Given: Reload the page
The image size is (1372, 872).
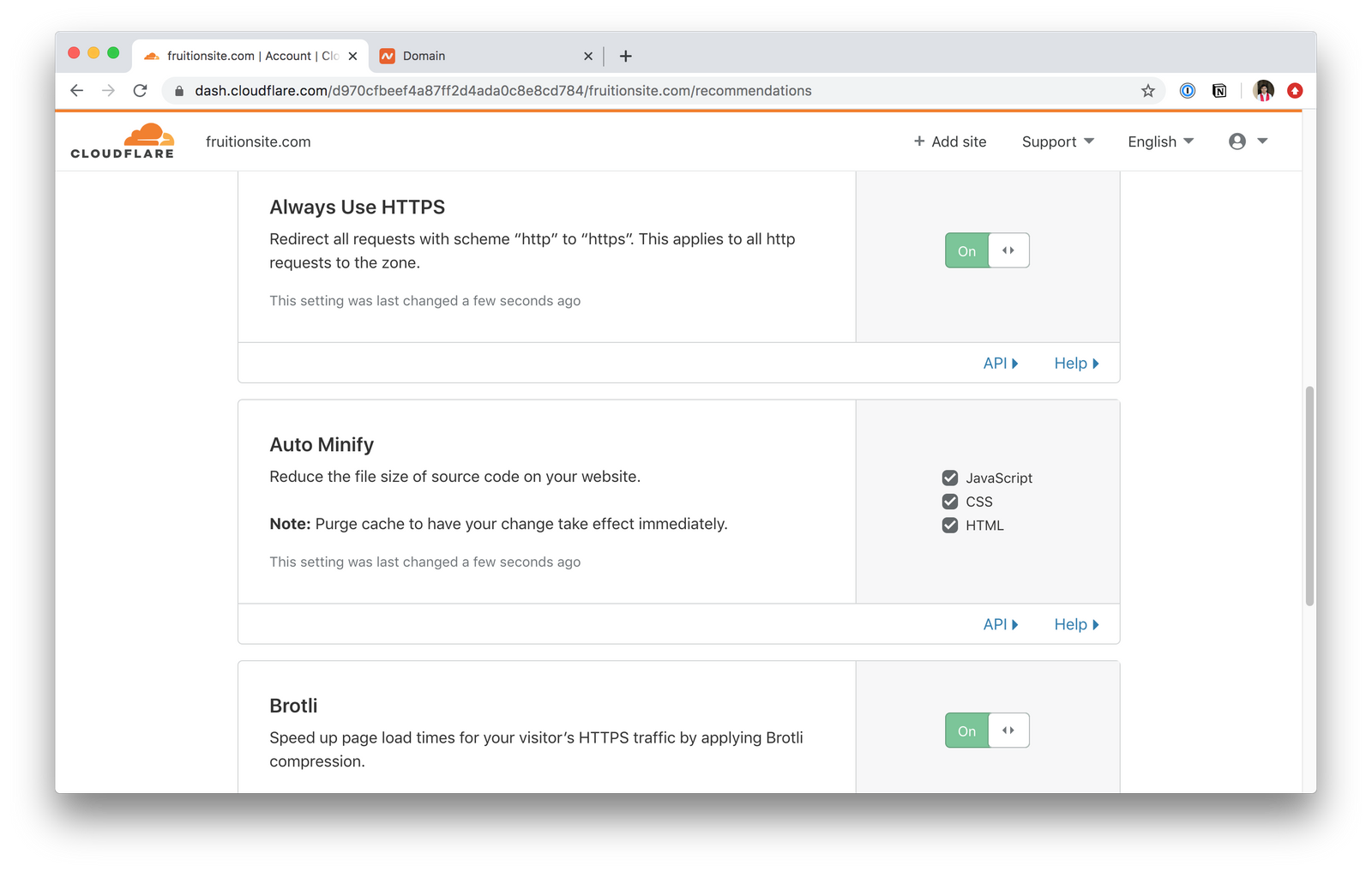Looking at the screenshot, I should (141, 91).
